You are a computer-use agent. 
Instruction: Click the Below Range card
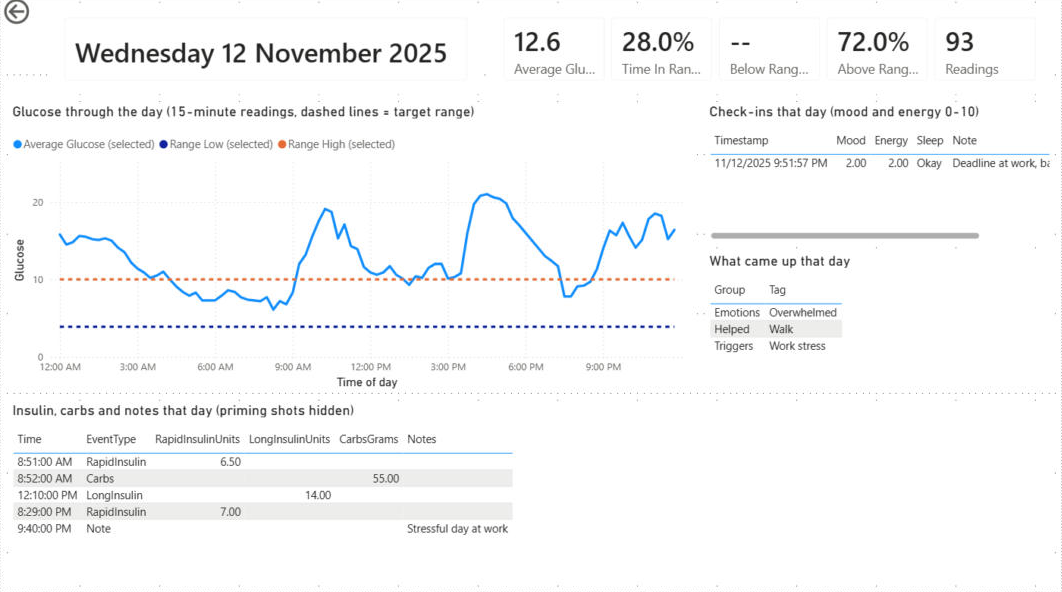(769, 51)
